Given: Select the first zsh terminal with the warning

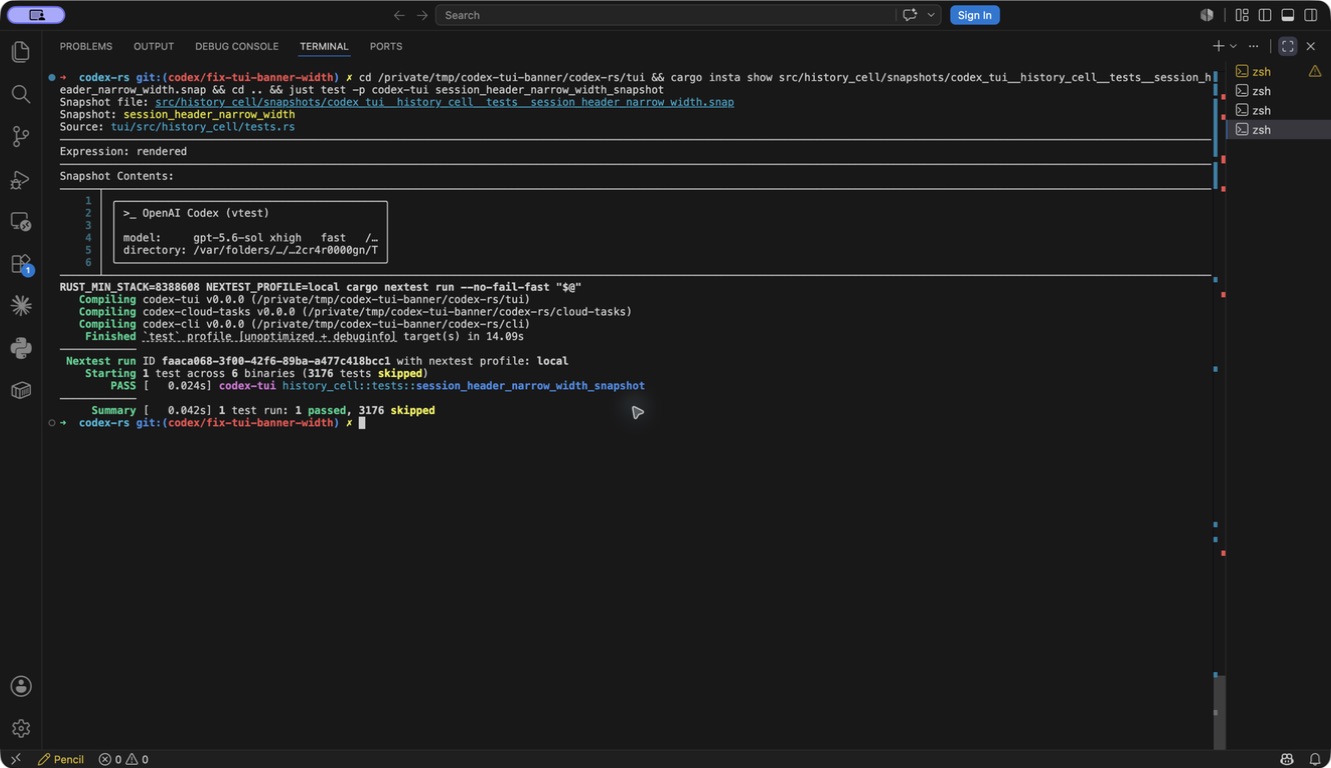Looking at the screenshot, I should pyautogui.click(x=1278, y=71).
